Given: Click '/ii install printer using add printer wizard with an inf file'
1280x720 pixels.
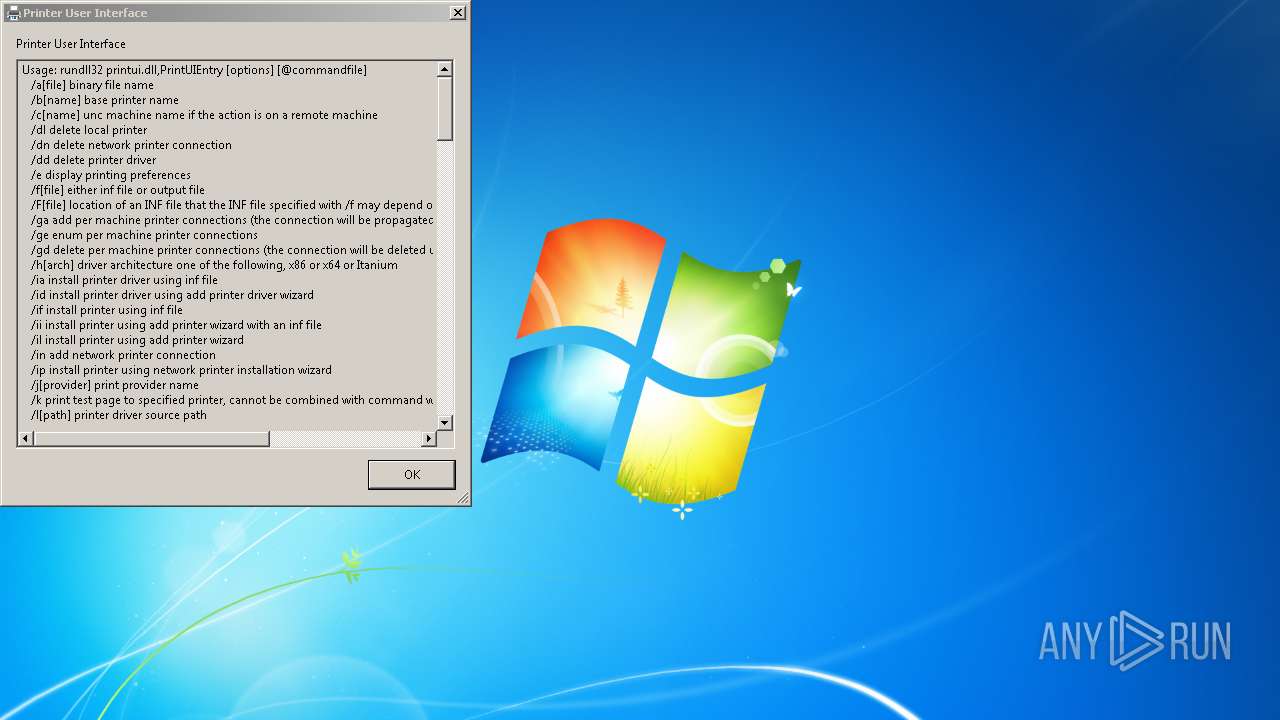Looking at the screenshot, I should pyautogui.click(x=176, y=325).
